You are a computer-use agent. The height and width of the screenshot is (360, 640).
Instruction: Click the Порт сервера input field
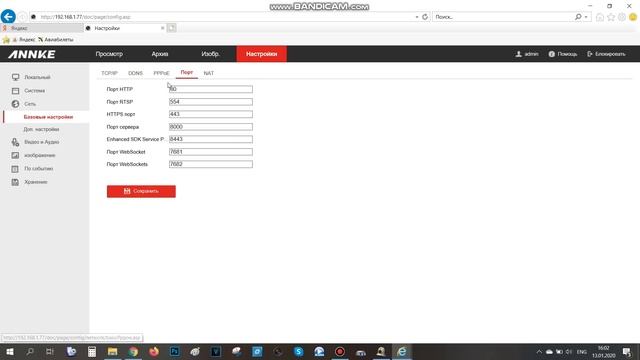211,127
